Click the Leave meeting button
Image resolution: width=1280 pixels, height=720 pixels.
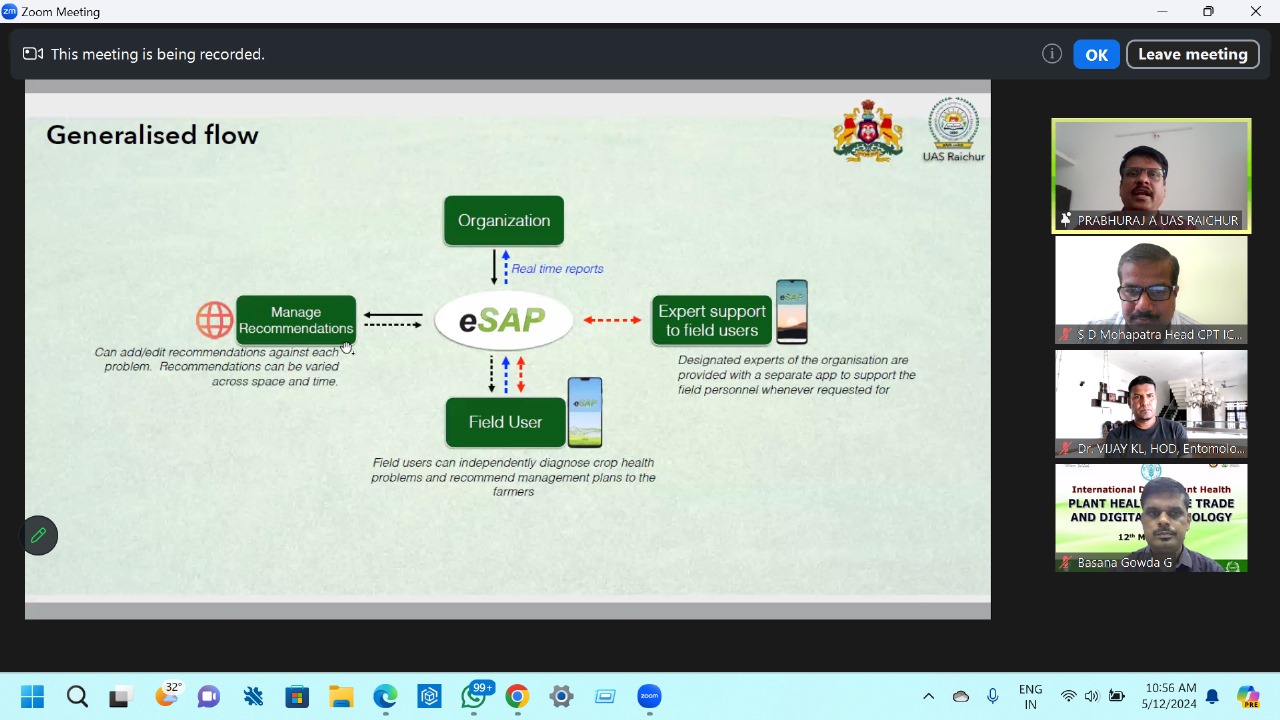coord(1192,55)
